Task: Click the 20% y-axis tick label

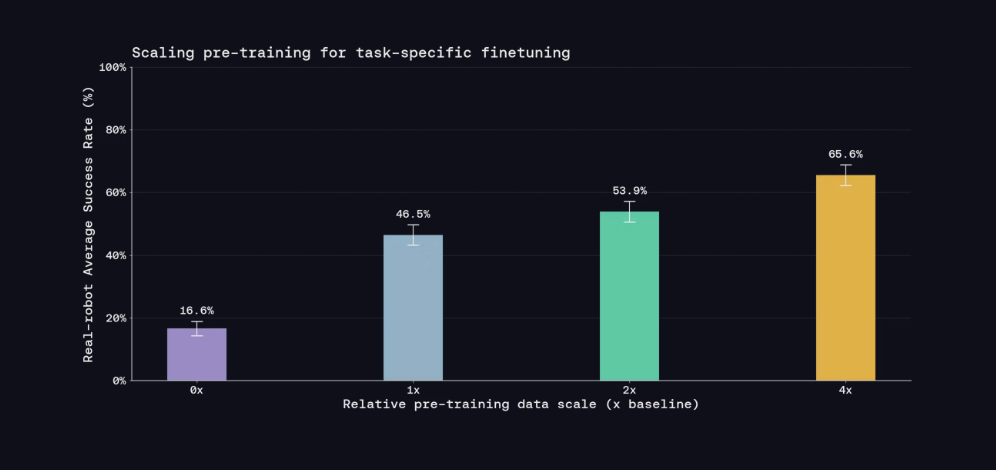Action: [x=116, y=318]
